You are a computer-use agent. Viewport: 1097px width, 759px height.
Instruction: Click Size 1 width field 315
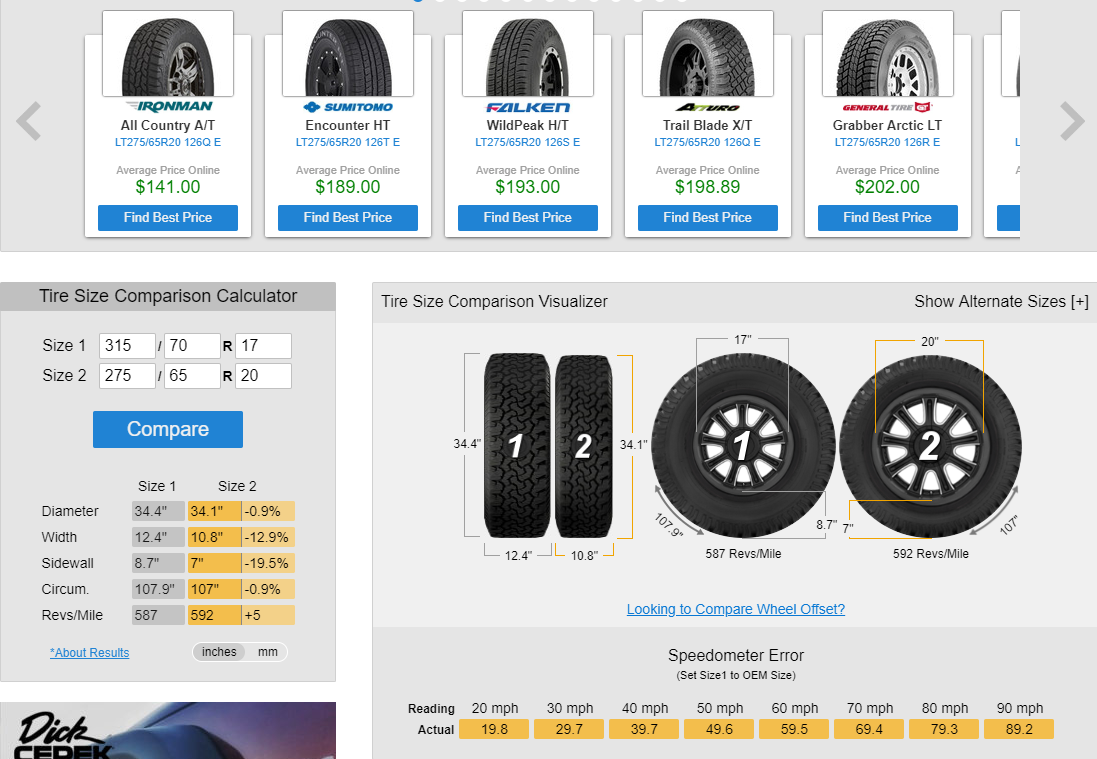click(x=127, y=346)
